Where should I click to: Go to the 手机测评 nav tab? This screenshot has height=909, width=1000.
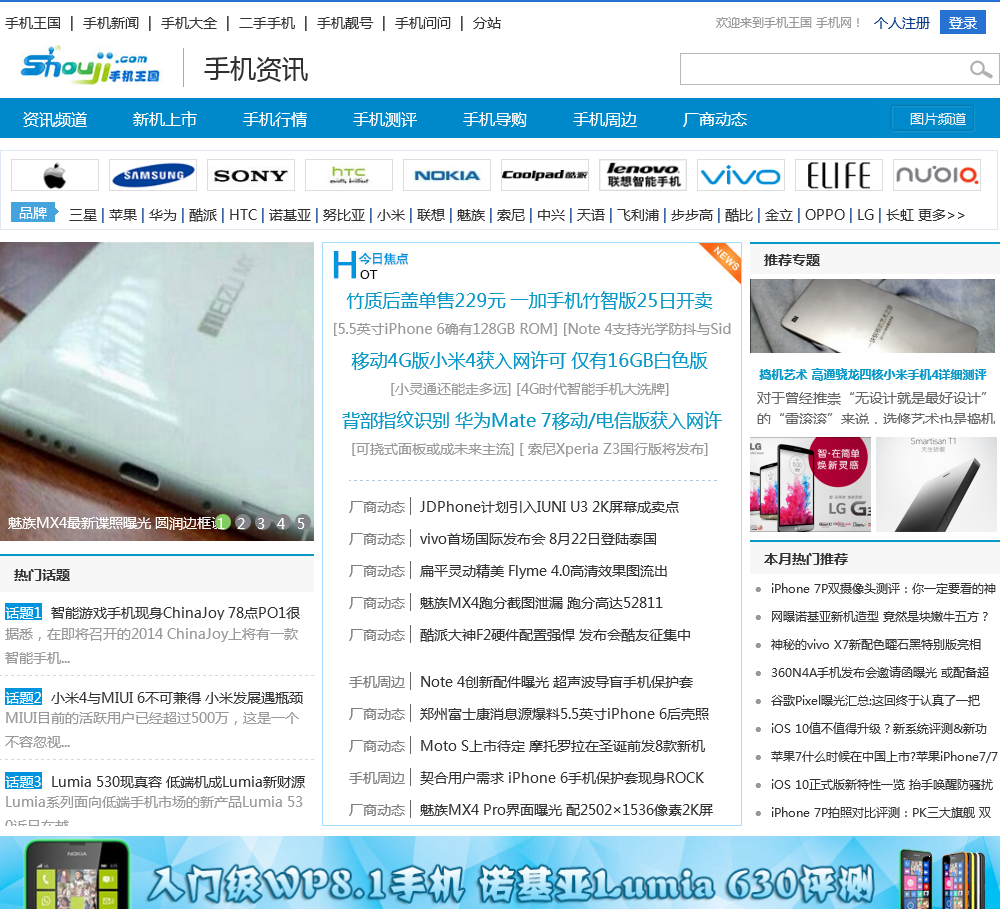point(385,119)
